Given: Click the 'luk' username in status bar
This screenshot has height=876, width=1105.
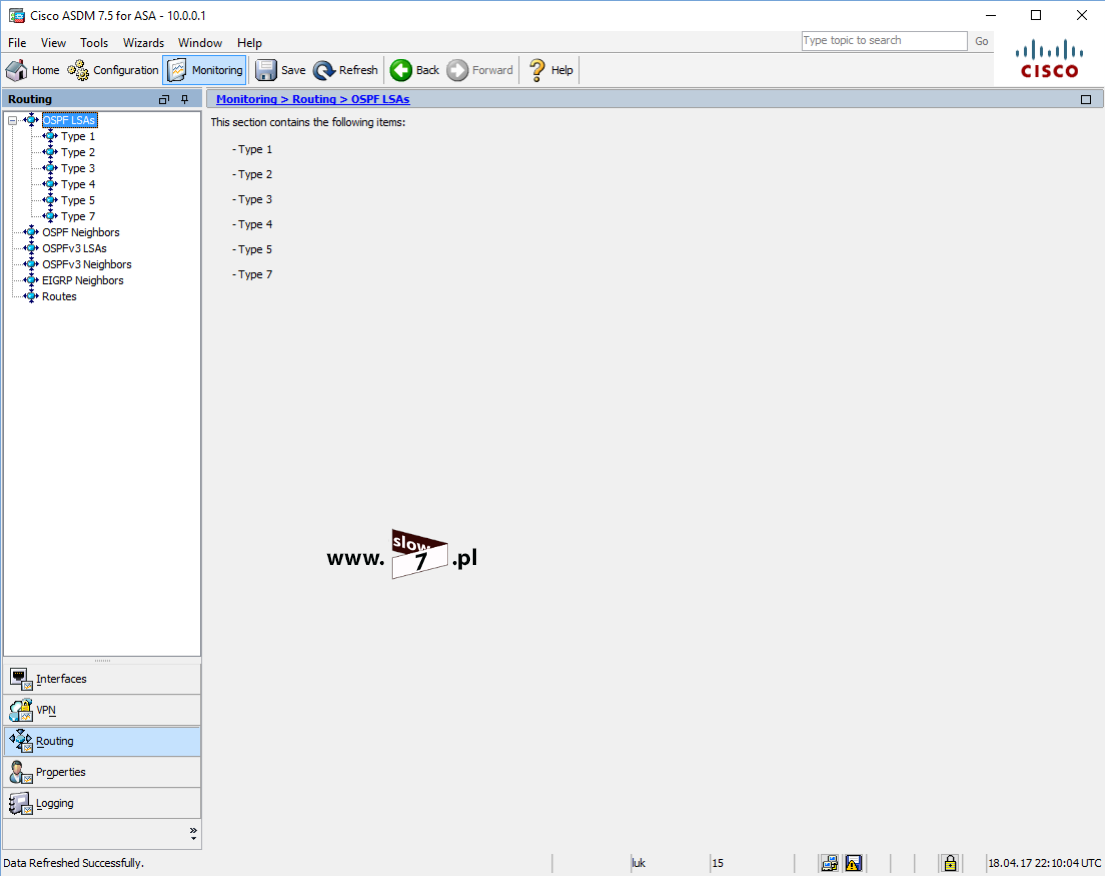Looking at the screenshot, I should coord(638,863).
